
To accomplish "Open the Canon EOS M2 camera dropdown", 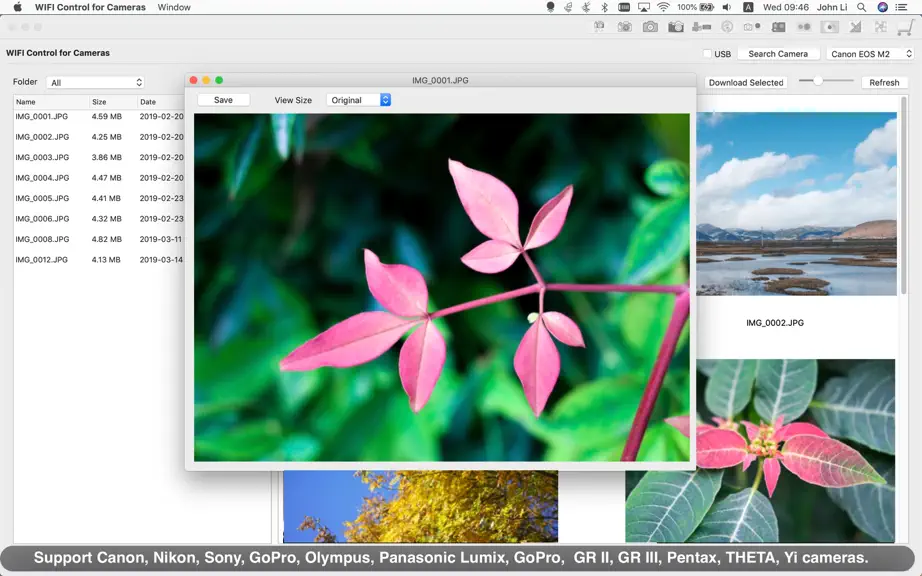I will 871,53.
